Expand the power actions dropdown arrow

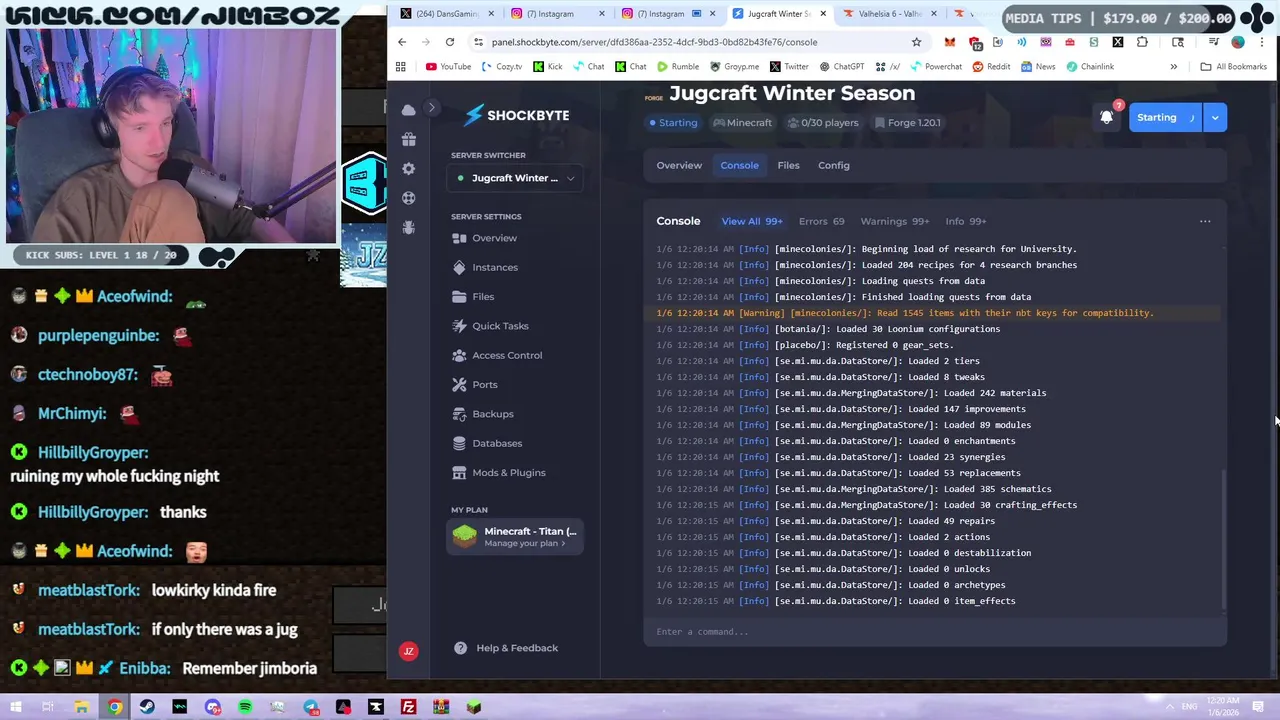(x=1215, y=118)
